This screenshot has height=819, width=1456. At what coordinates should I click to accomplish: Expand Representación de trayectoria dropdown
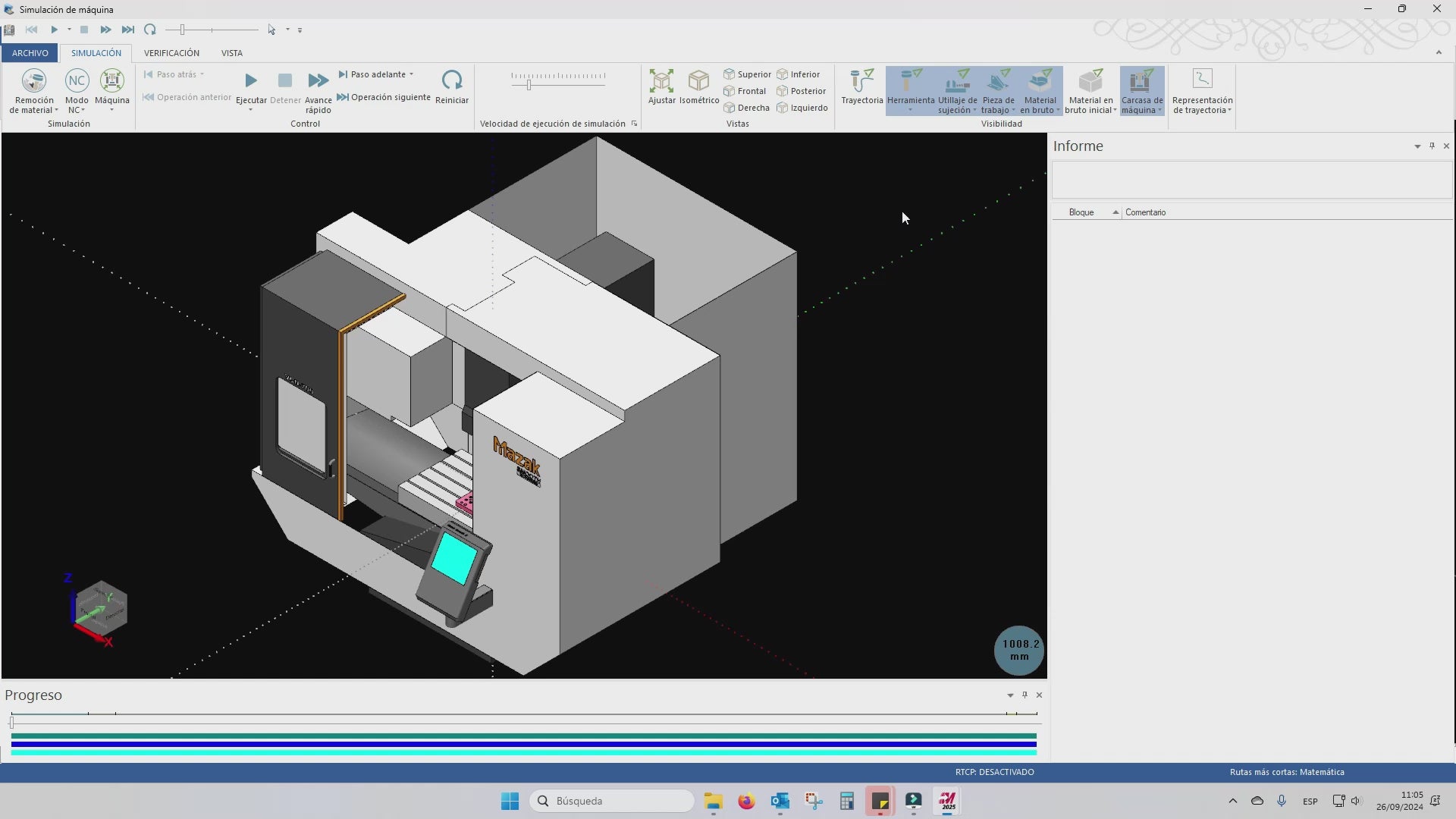pos(1229,111)
